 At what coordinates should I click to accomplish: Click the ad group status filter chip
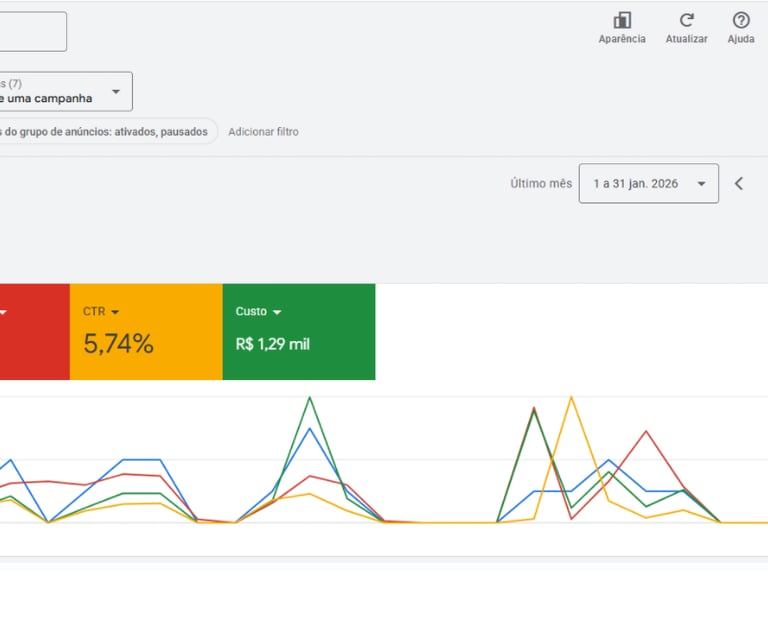pyautogui.click(x=108, y=132)
